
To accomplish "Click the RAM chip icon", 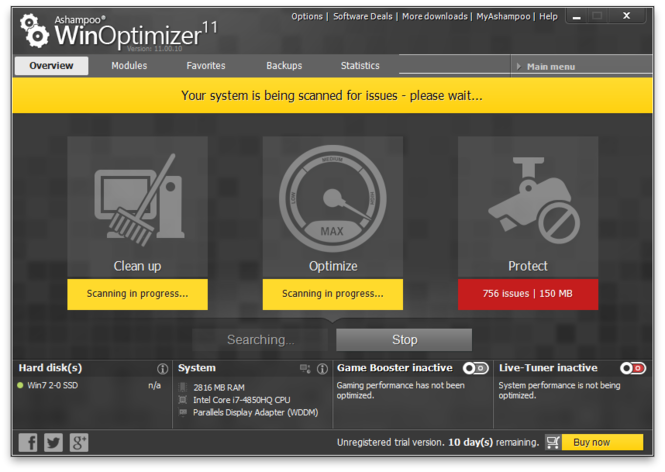I will [183, 387].
